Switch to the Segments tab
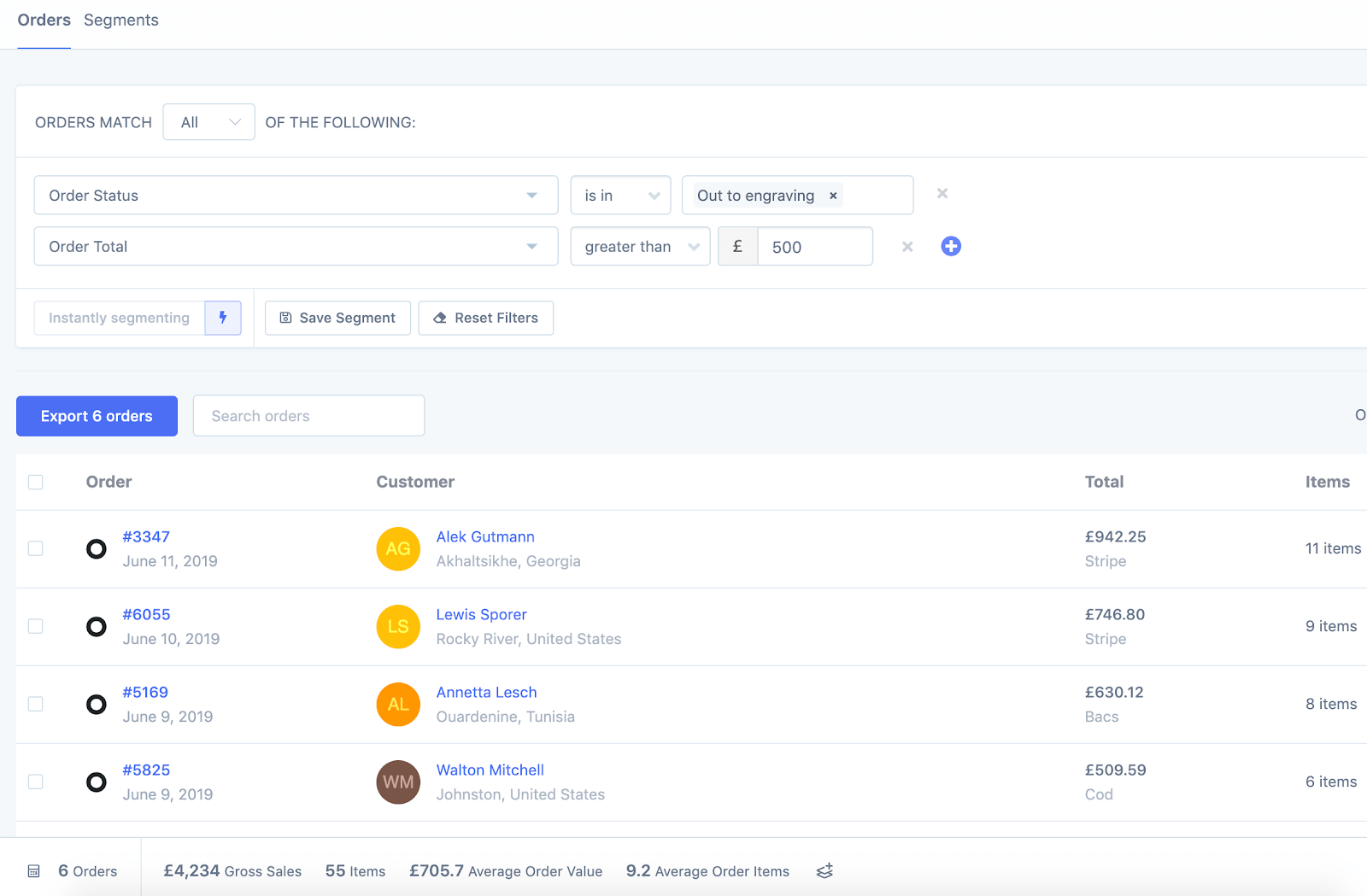The image size is (1367, 896). [x=121, y=20]
